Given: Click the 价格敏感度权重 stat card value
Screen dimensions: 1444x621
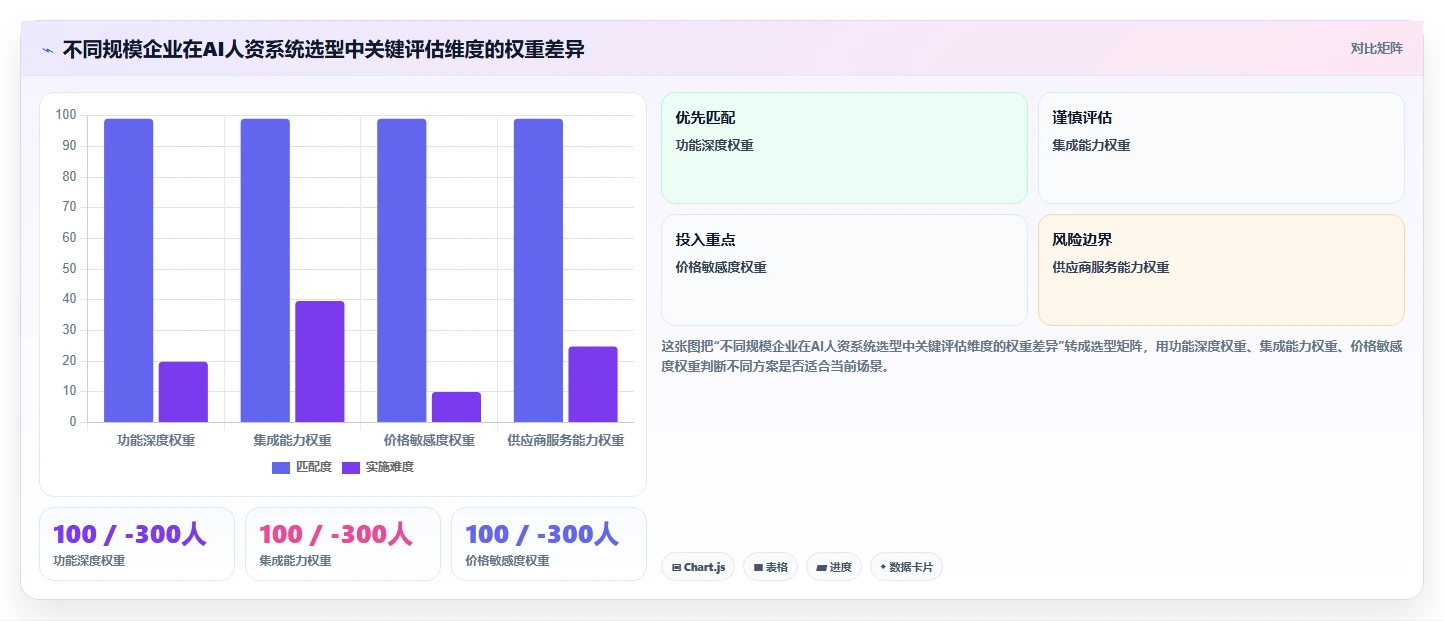Looking at the screenshot, I should (541, 534).
